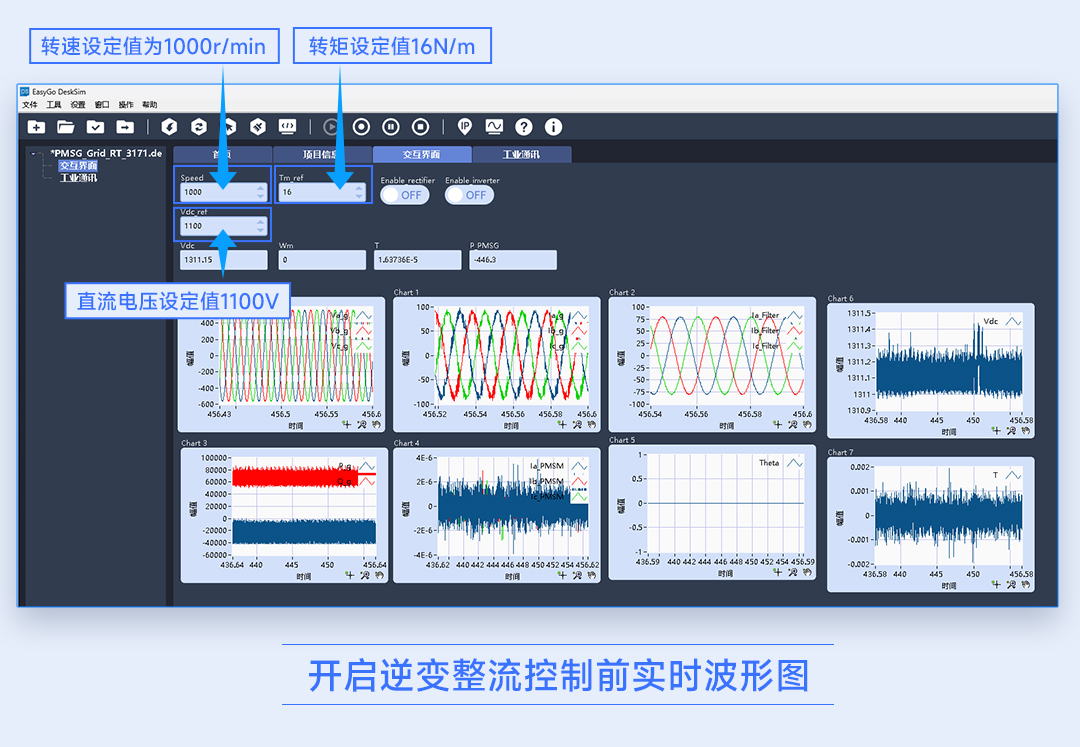Toggle the Enable_rectifier switch
This screenshot has width=1080, height=747.
tap(405, 195)
